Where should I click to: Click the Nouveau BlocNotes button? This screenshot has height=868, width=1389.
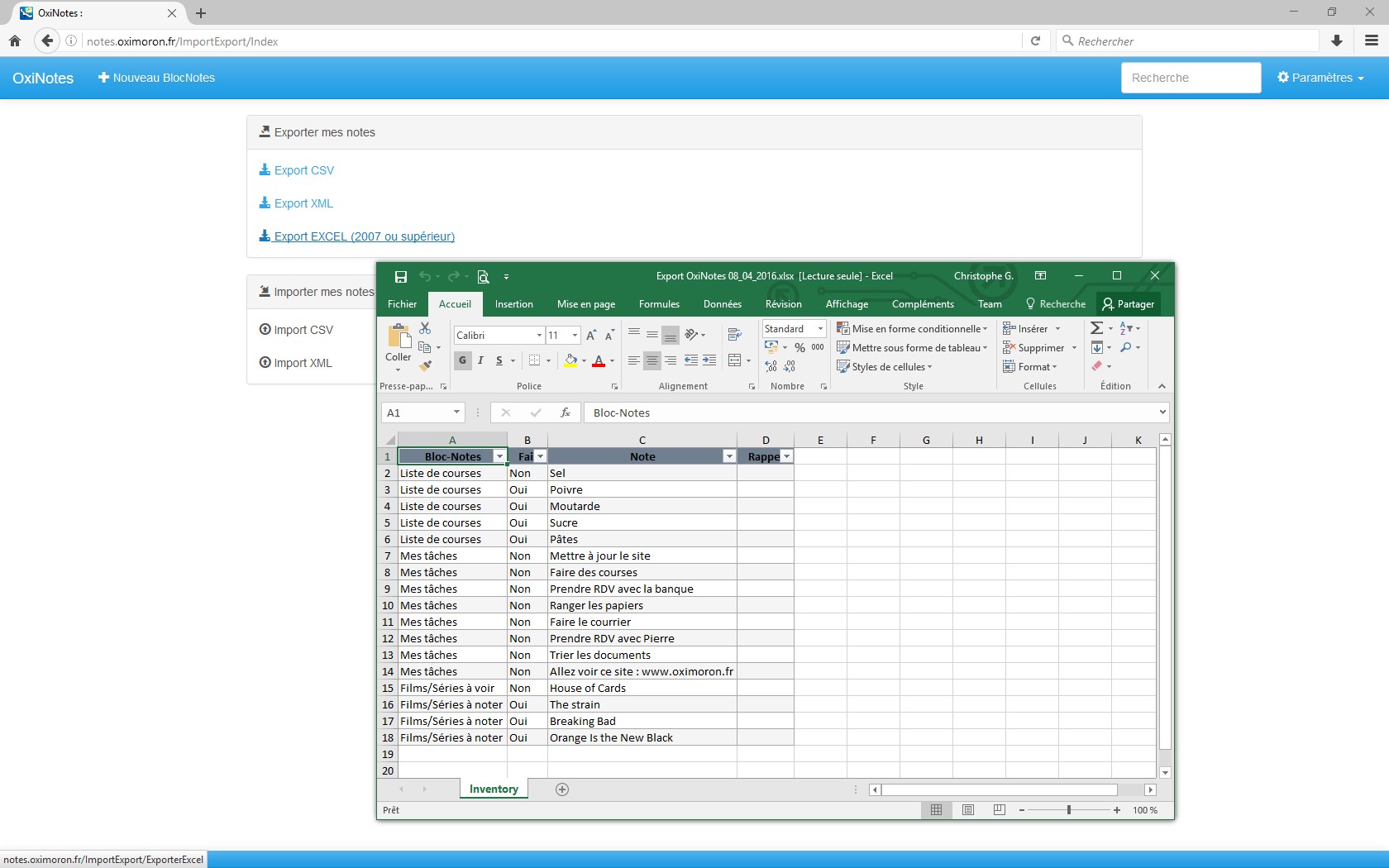click(x=156, y=78)
